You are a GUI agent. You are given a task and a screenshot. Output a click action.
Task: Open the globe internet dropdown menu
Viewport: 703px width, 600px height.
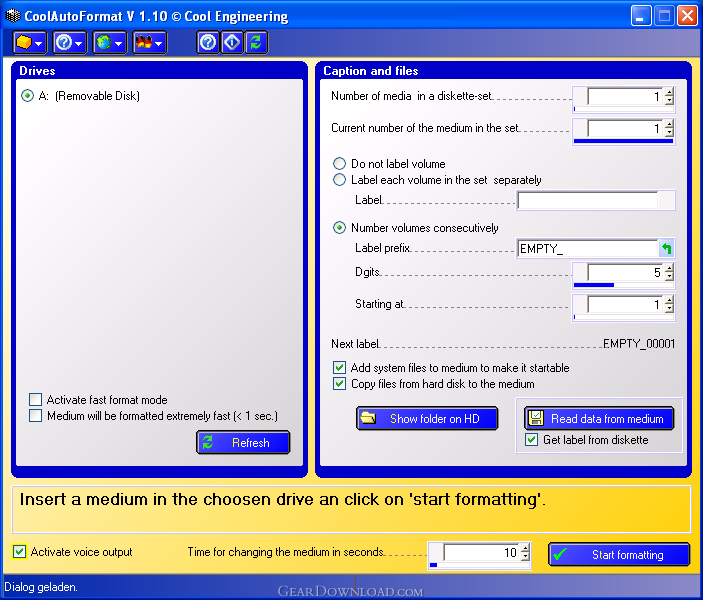(x=109, y=43)
